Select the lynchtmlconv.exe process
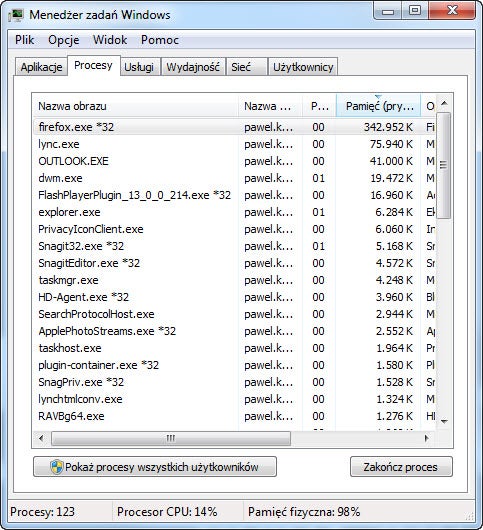This screenshot has height=530, width=483. [x=235, y=399]
